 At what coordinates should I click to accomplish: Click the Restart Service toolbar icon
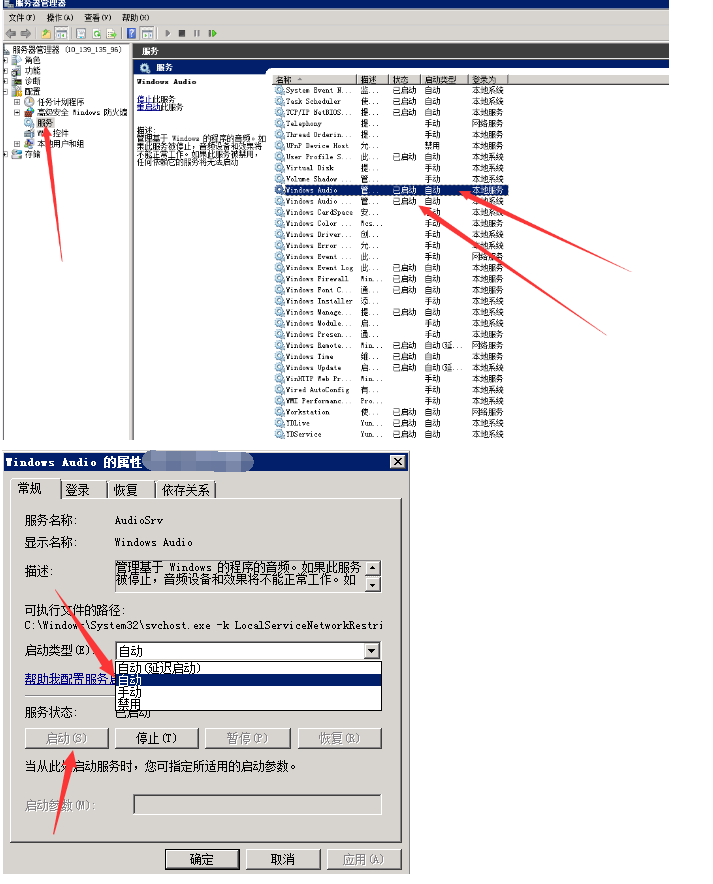click(212, 33)
